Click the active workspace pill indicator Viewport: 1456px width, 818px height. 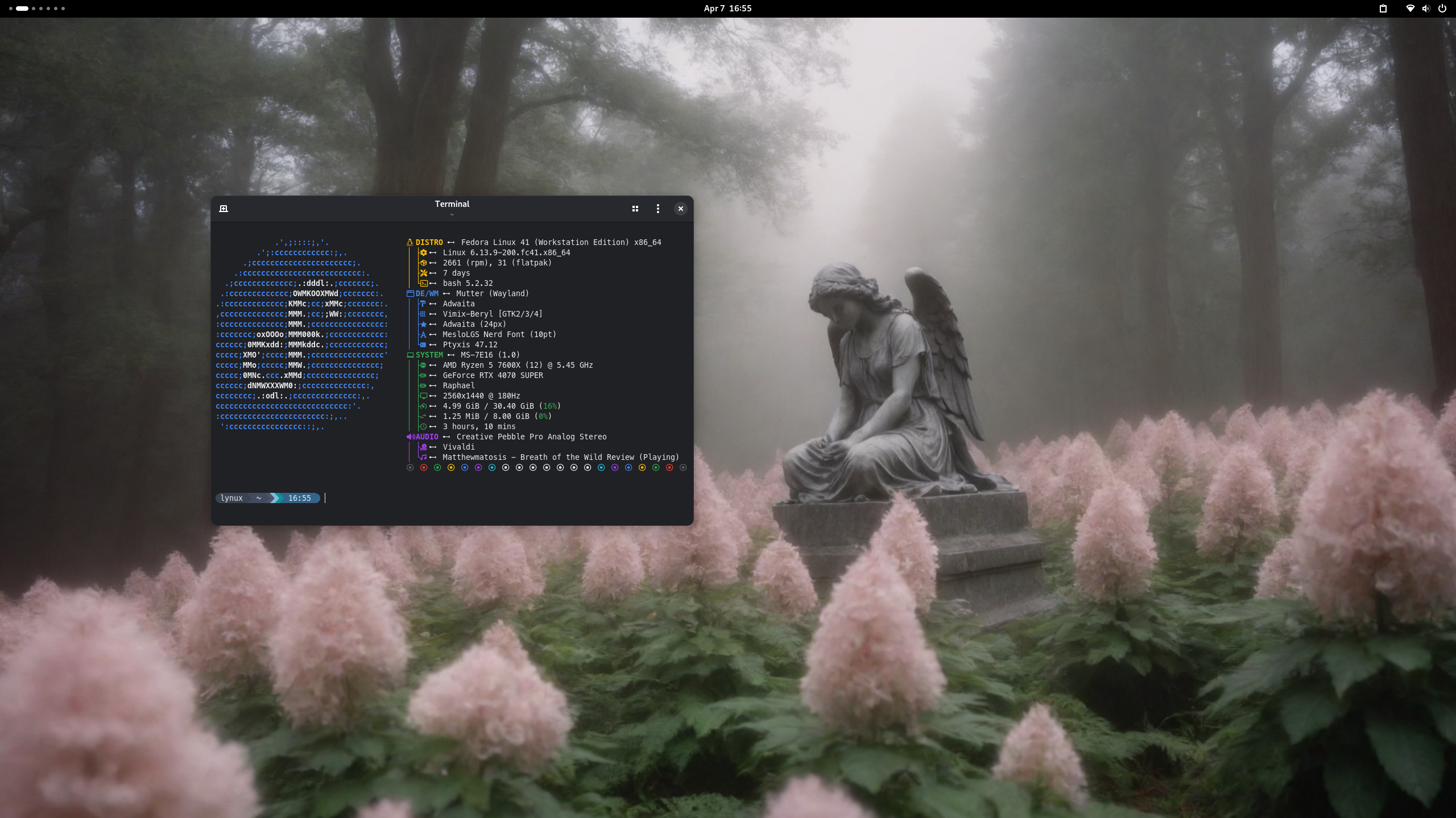pyautogui.click(x=22, y=9)
